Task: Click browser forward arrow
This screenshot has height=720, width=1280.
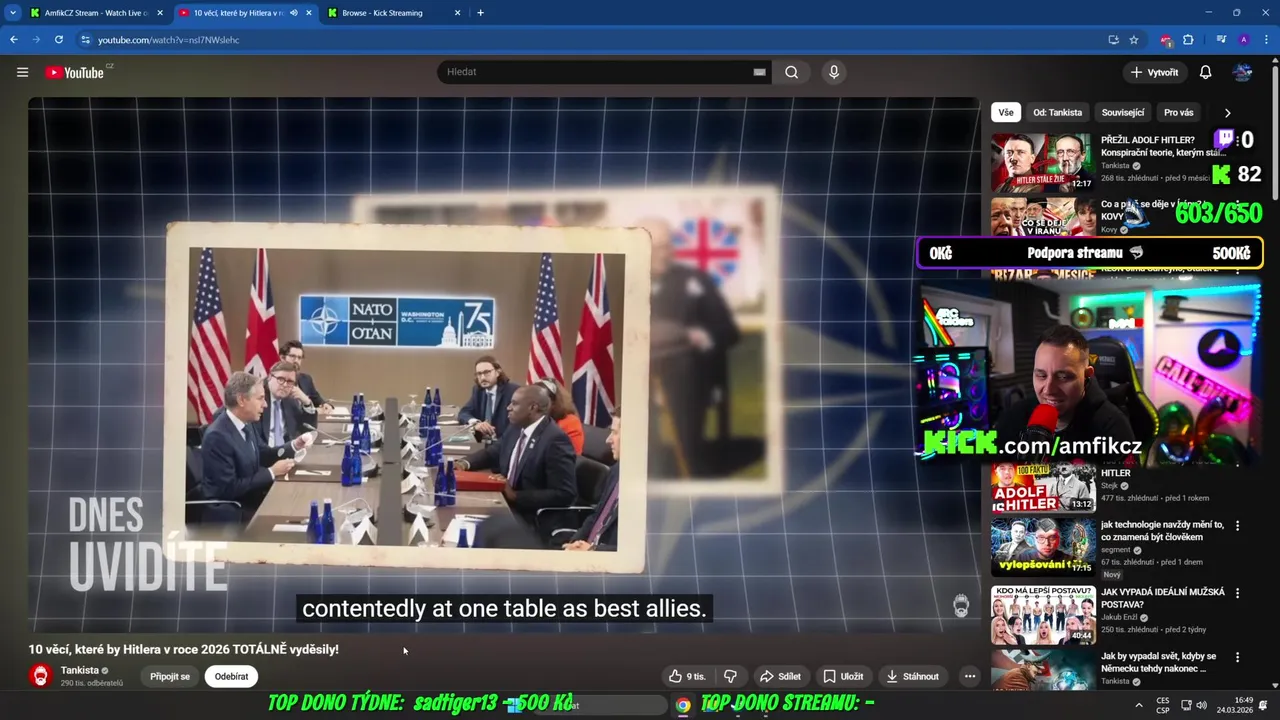Action: point(36,40)
